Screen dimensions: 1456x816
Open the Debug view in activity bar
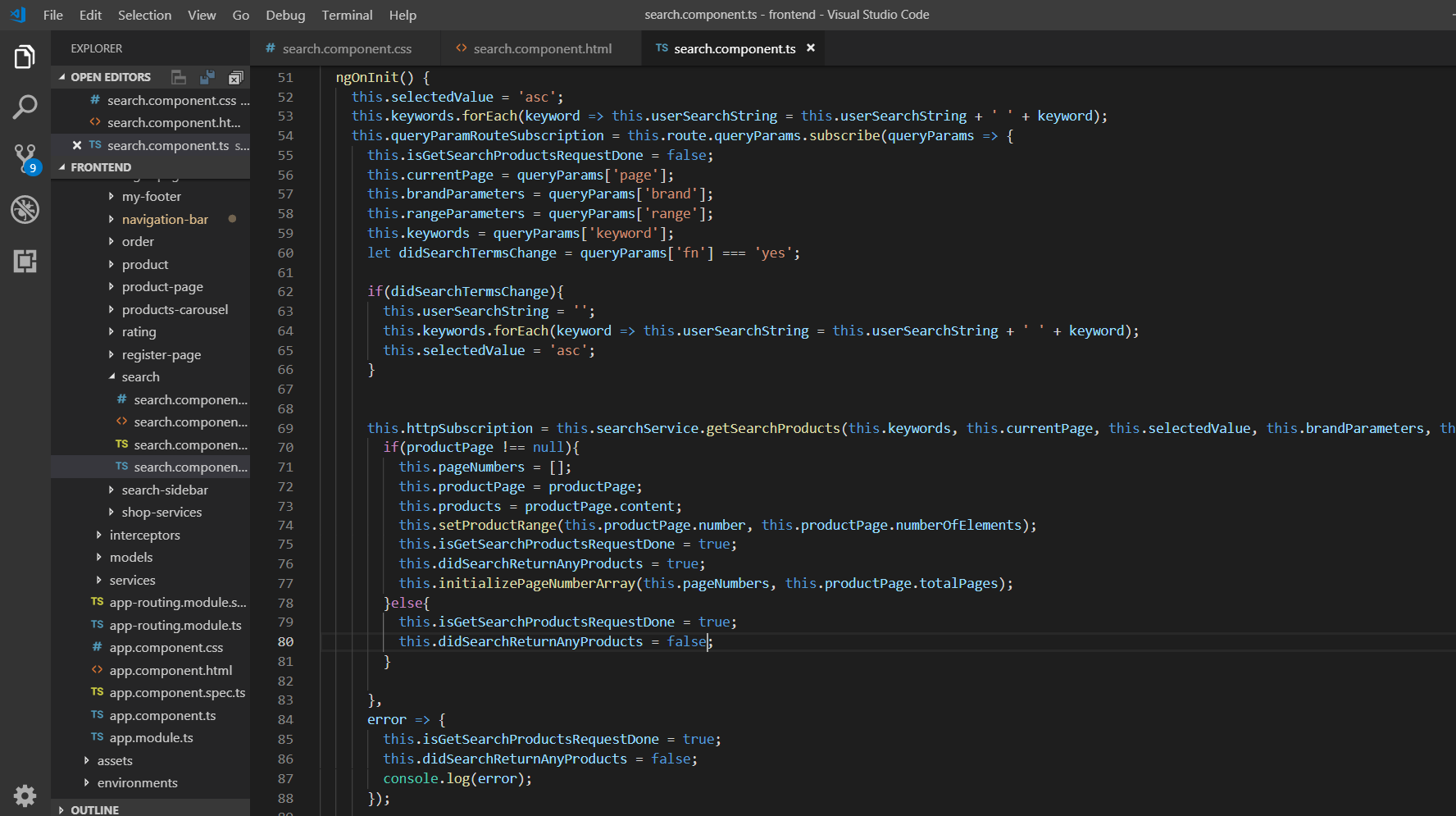click(x=25, y=210)
